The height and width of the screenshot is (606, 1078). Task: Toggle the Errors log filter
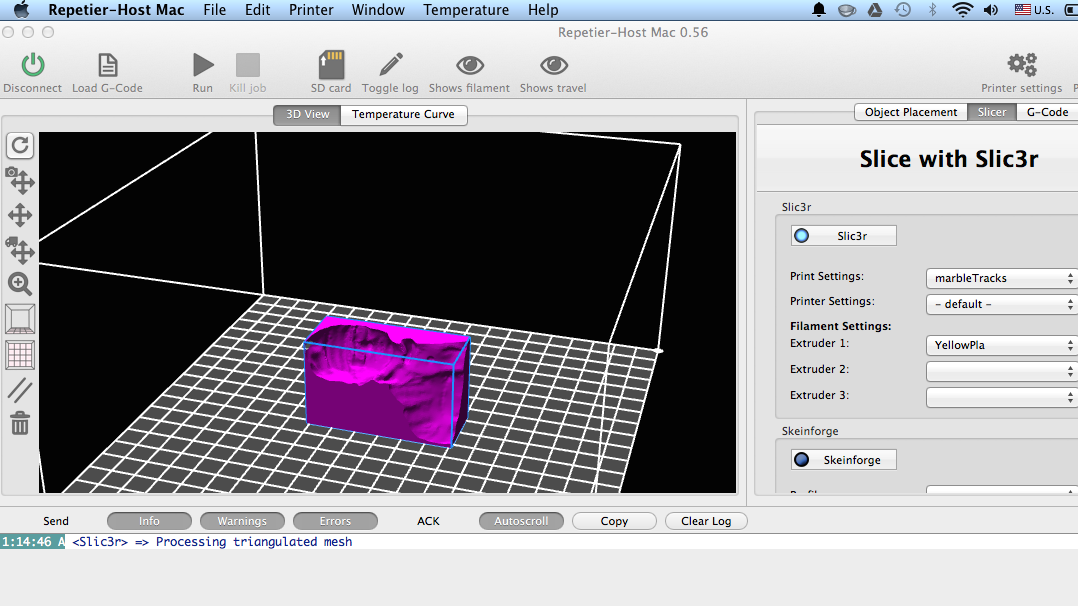(335, 521)
